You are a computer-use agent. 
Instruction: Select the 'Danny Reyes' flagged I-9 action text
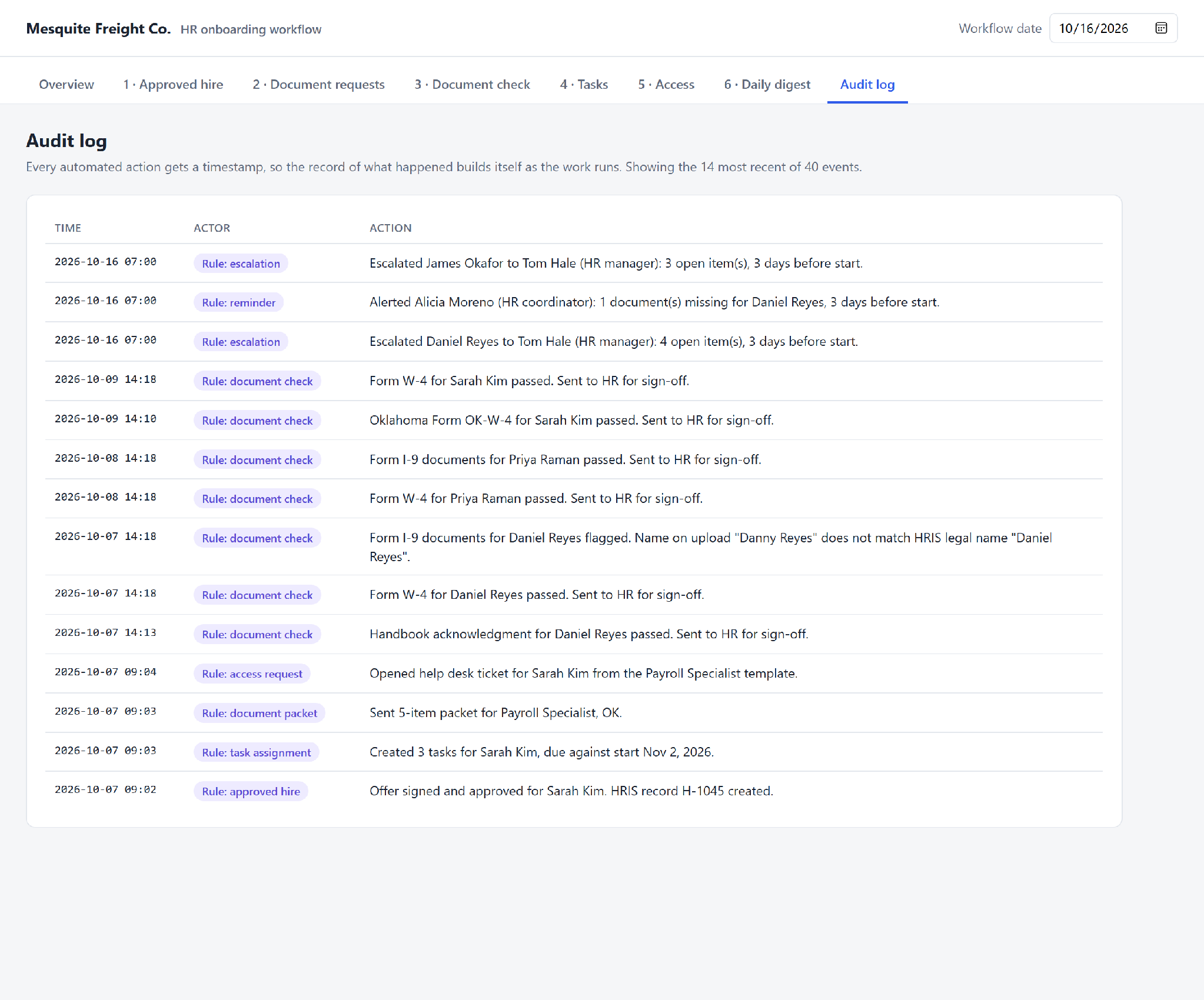tap(710, 547)
